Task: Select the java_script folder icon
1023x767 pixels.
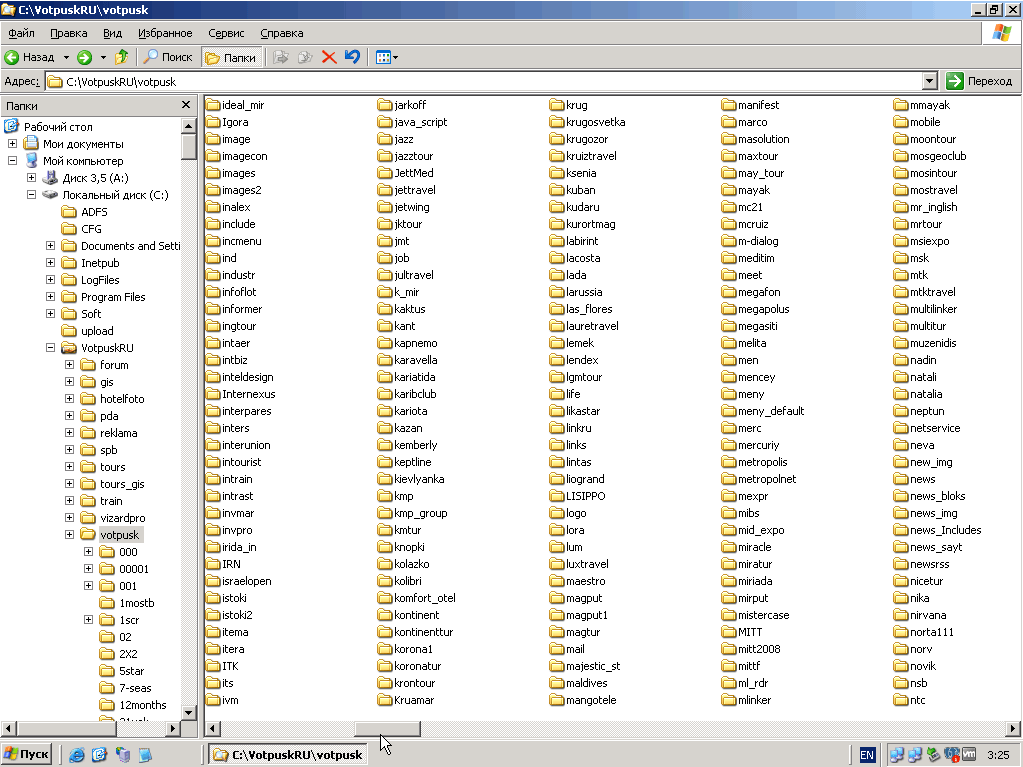Action: tap(385, 122)
